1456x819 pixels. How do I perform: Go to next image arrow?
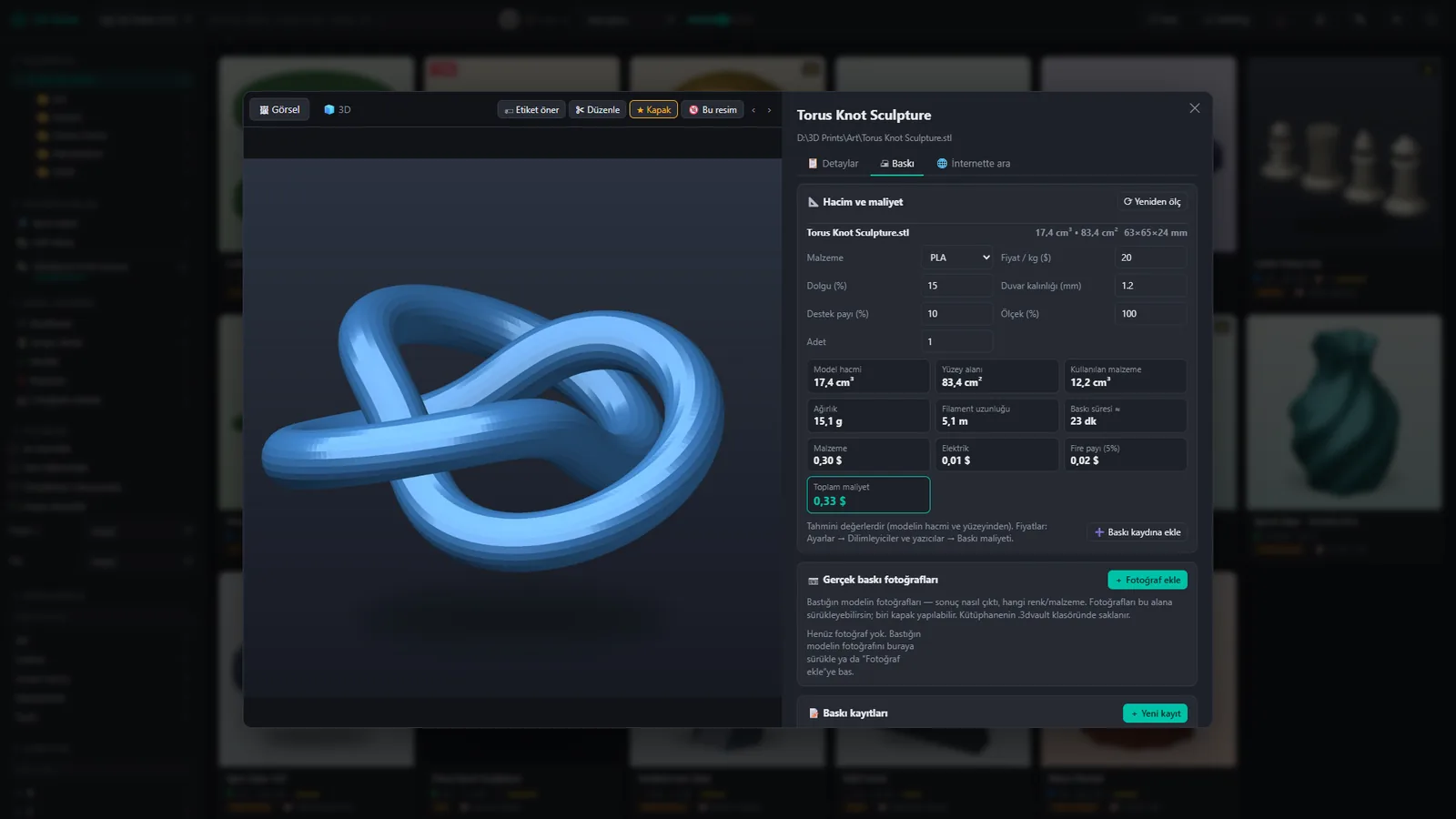click(x=769, y=110)
